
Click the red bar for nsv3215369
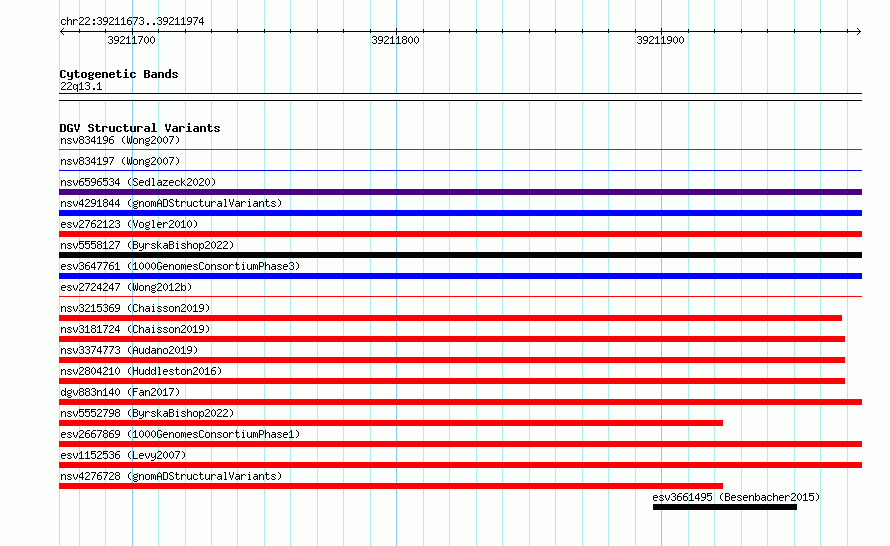(450, 318)
